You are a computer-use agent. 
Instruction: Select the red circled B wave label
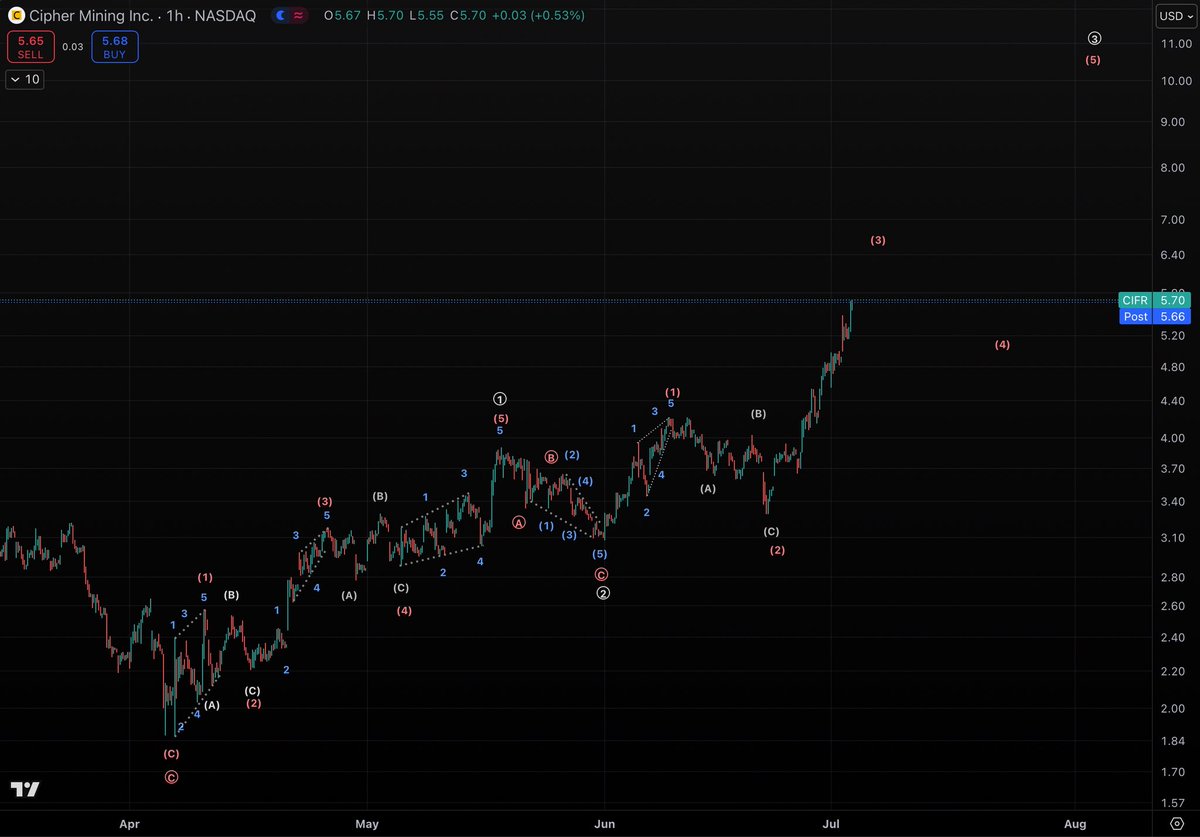pos(551,457)
